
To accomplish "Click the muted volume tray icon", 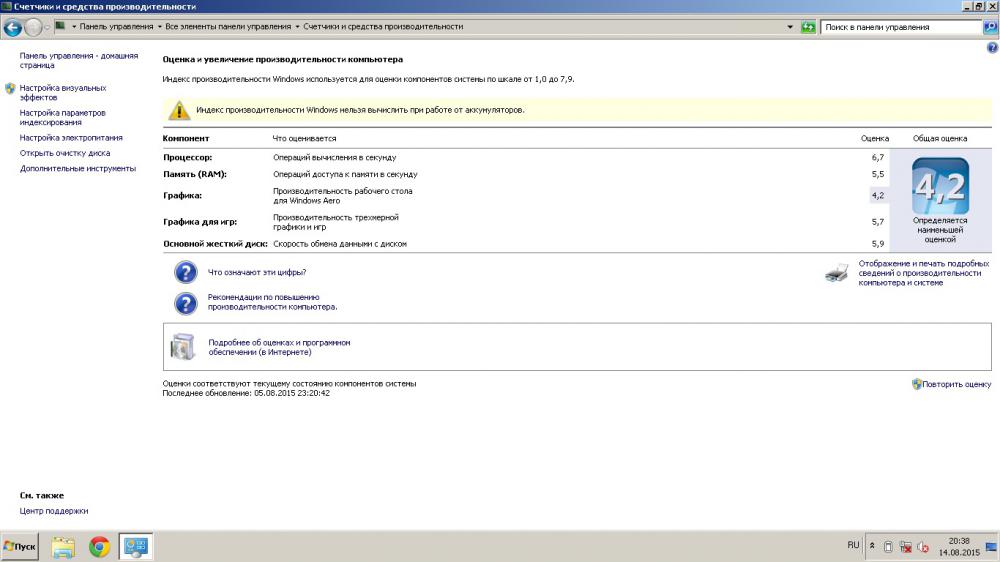I will point(922,547).
